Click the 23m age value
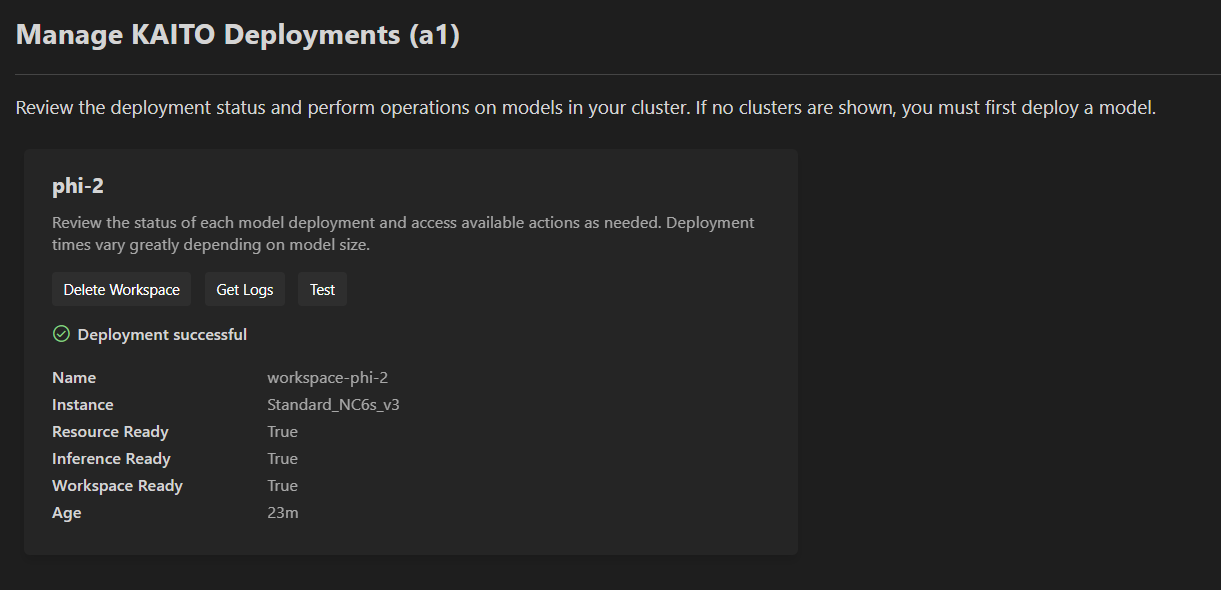This screenshot has height=590, width=1221. [x=283, y=513]
